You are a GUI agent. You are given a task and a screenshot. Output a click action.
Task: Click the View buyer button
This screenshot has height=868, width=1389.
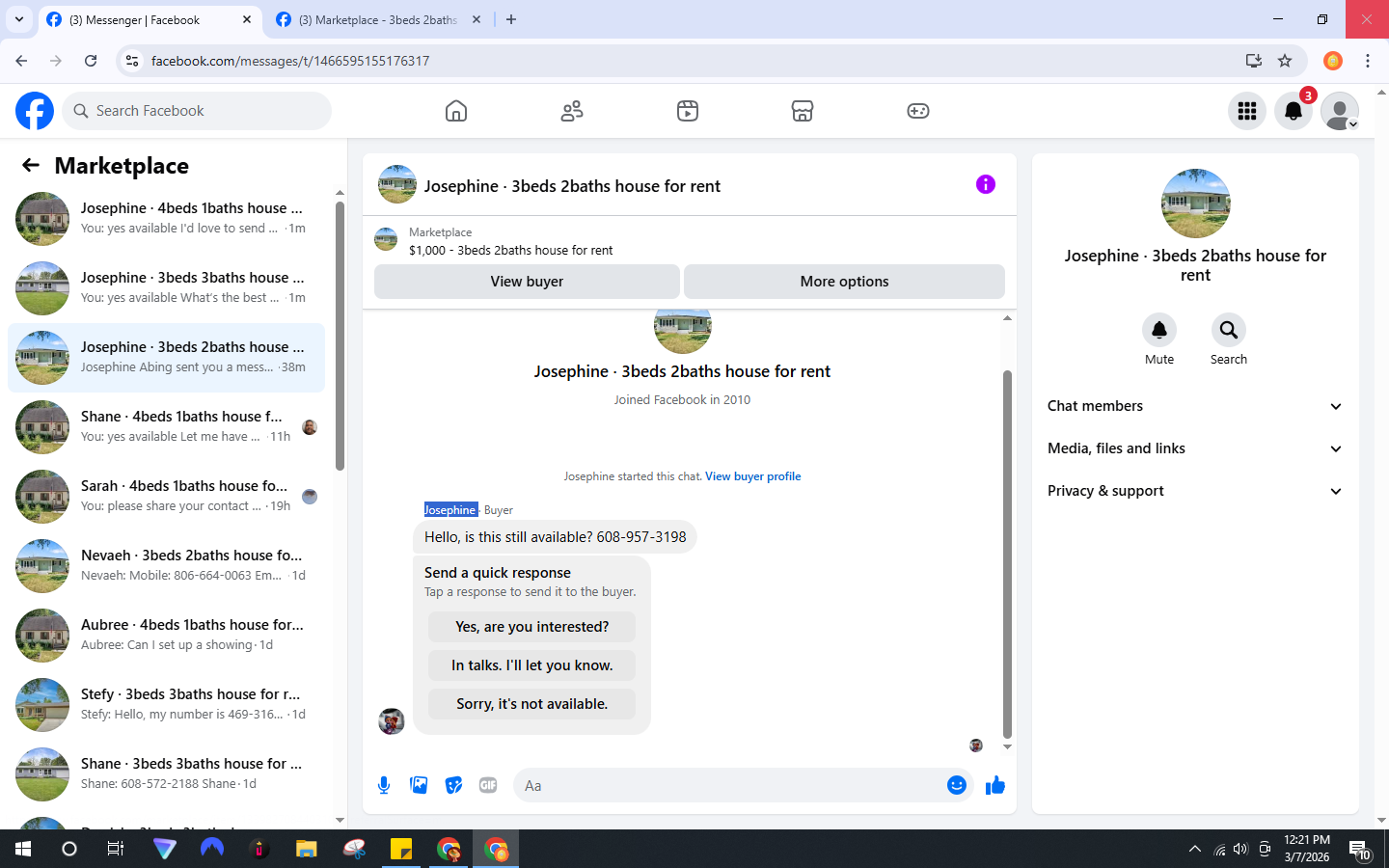(527, 282)
